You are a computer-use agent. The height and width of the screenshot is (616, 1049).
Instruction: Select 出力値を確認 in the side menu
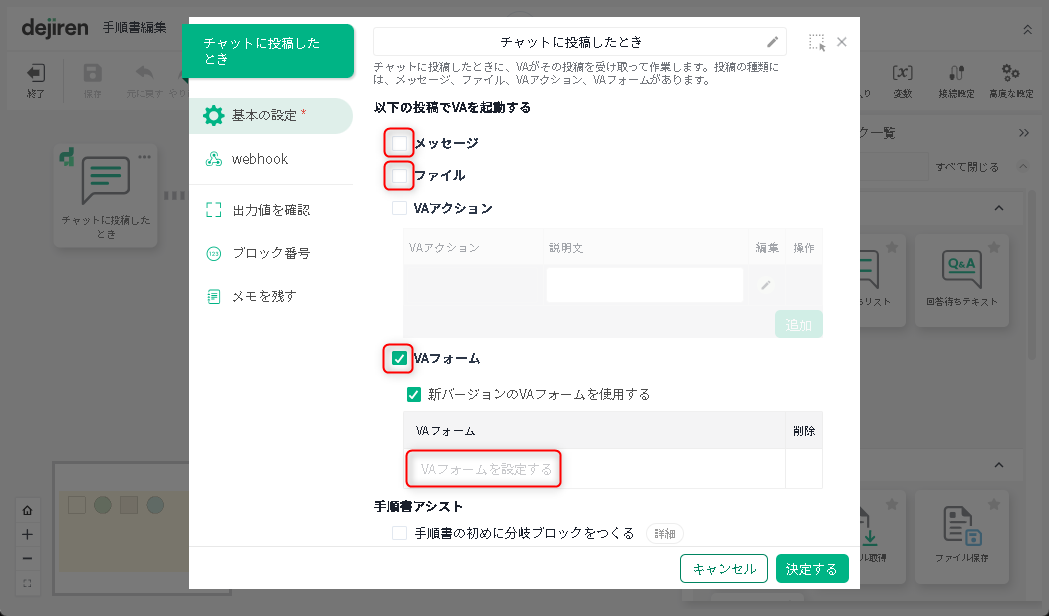click(x=270, y=210)
